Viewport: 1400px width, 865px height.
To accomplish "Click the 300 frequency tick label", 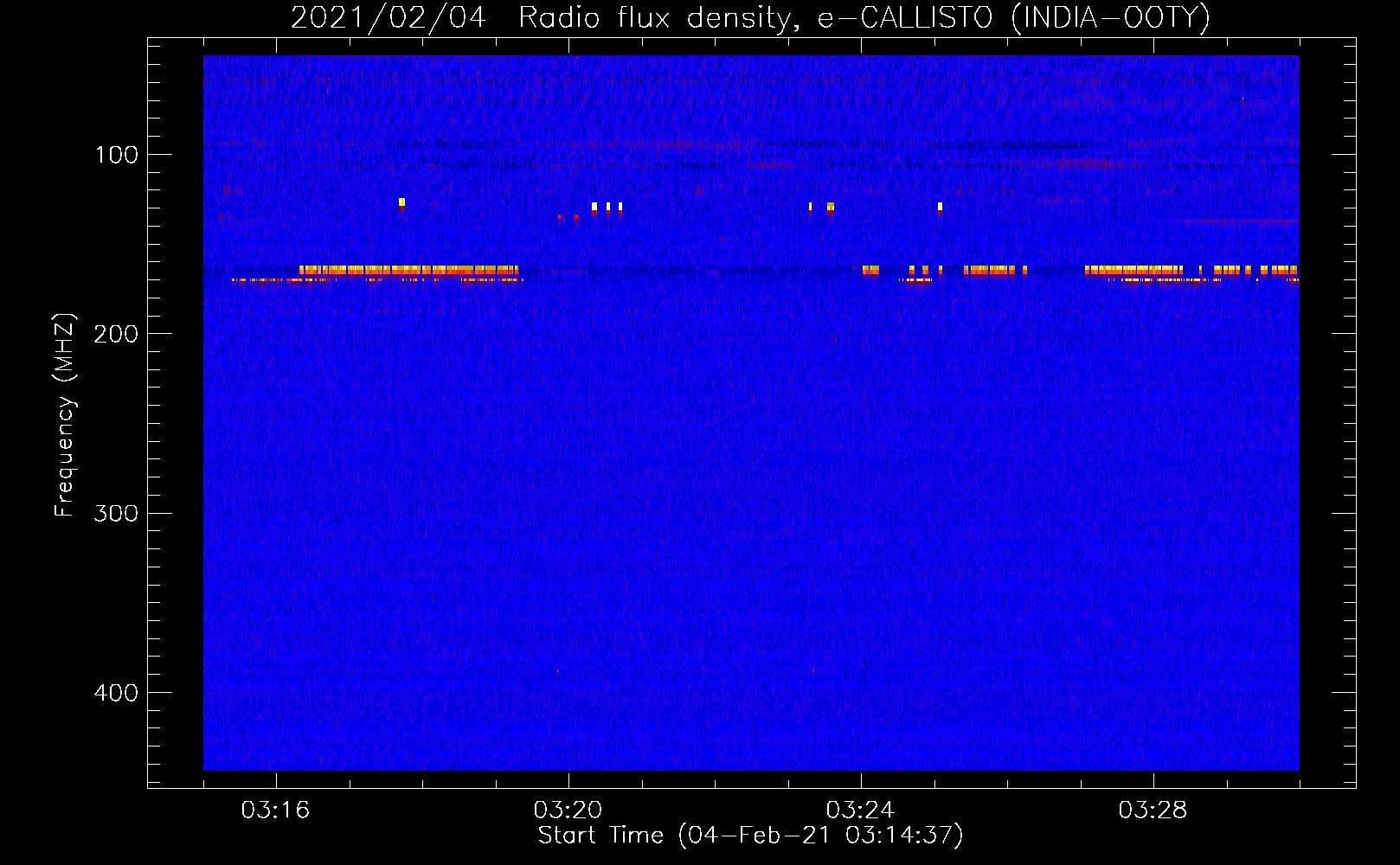I will click(117, 513).
